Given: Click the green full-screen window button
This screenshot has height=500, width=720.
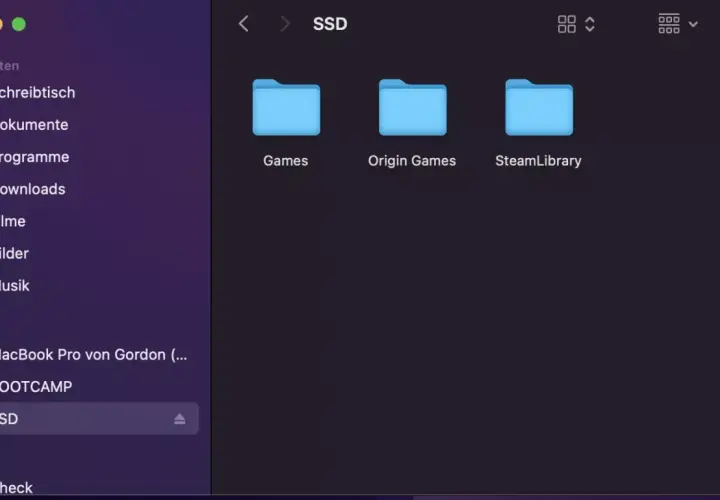Looking at the screenshot, I should click(19, 24).
